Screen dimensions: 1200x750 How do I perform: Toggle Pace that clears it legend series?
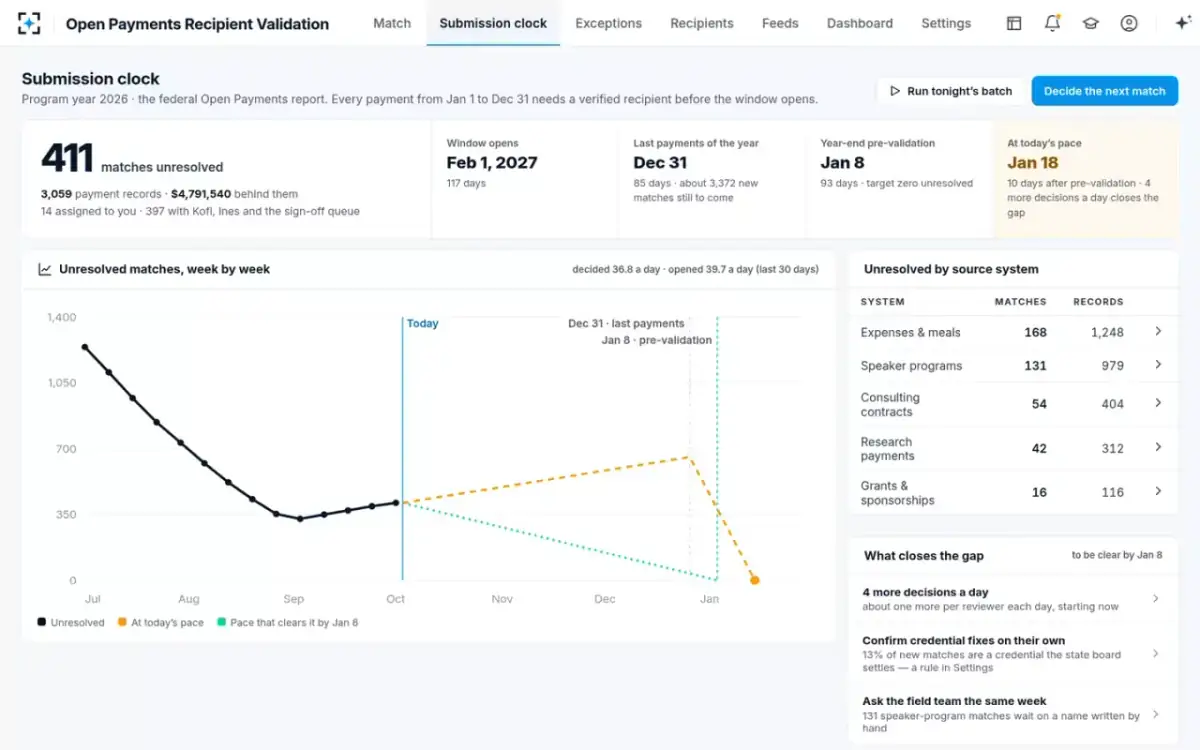287,622
